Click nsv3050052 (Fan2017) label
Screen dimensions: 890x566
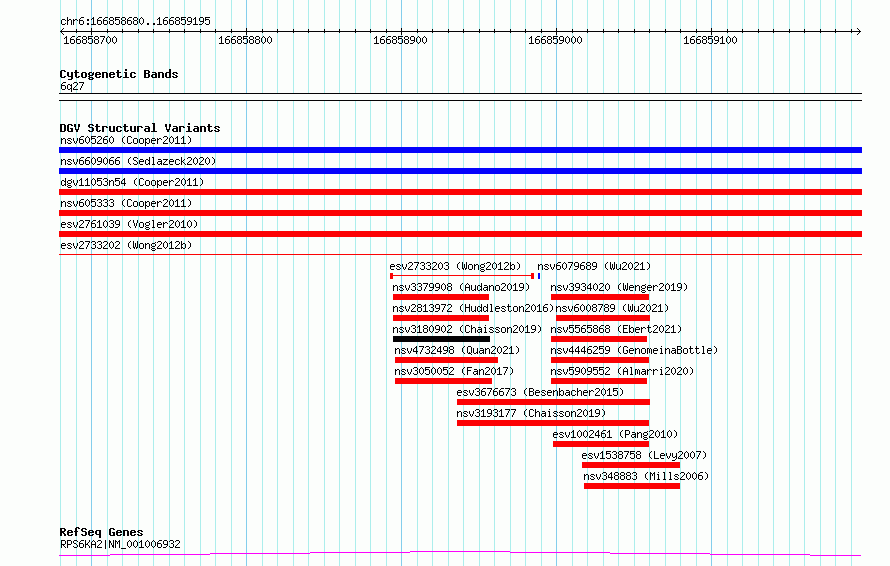pyautogui.click(x=454, y=371)
